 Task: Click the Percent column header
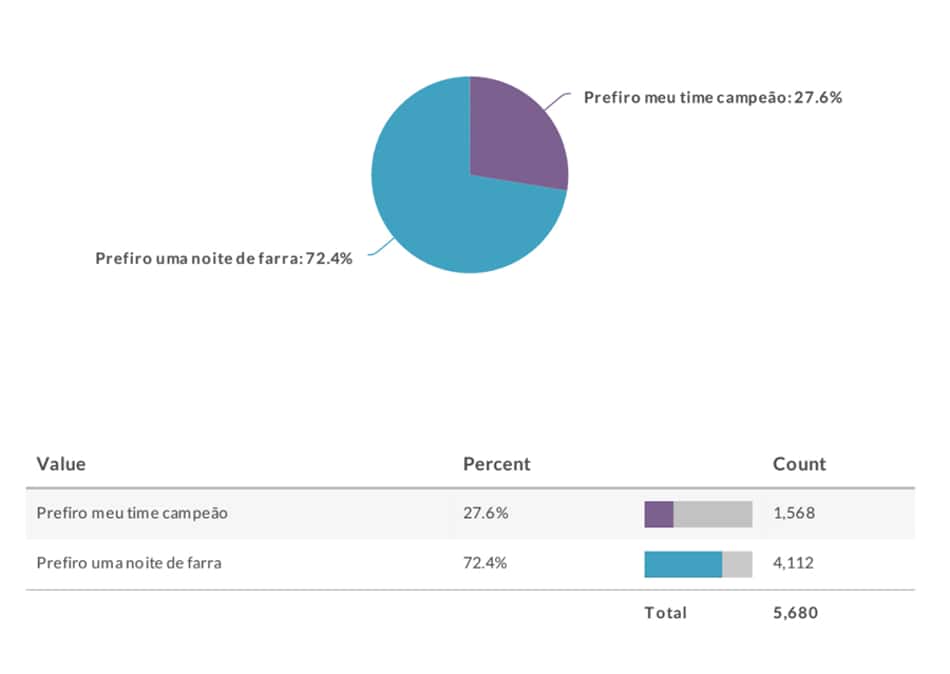point(496,464)
